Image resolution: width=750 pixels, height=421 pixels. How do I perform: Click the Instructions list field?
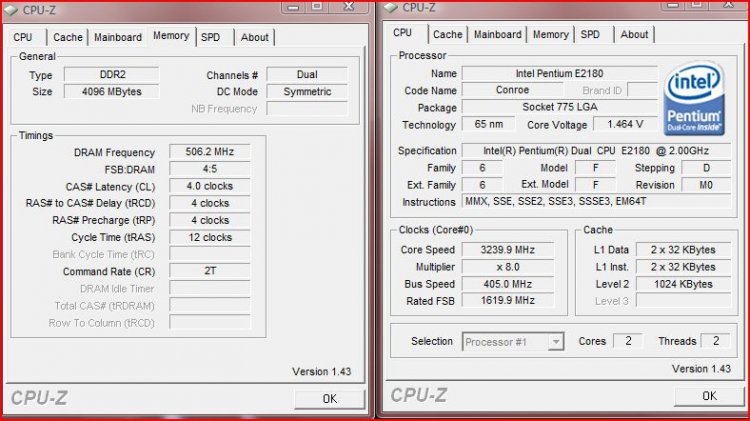pos(596,202)
